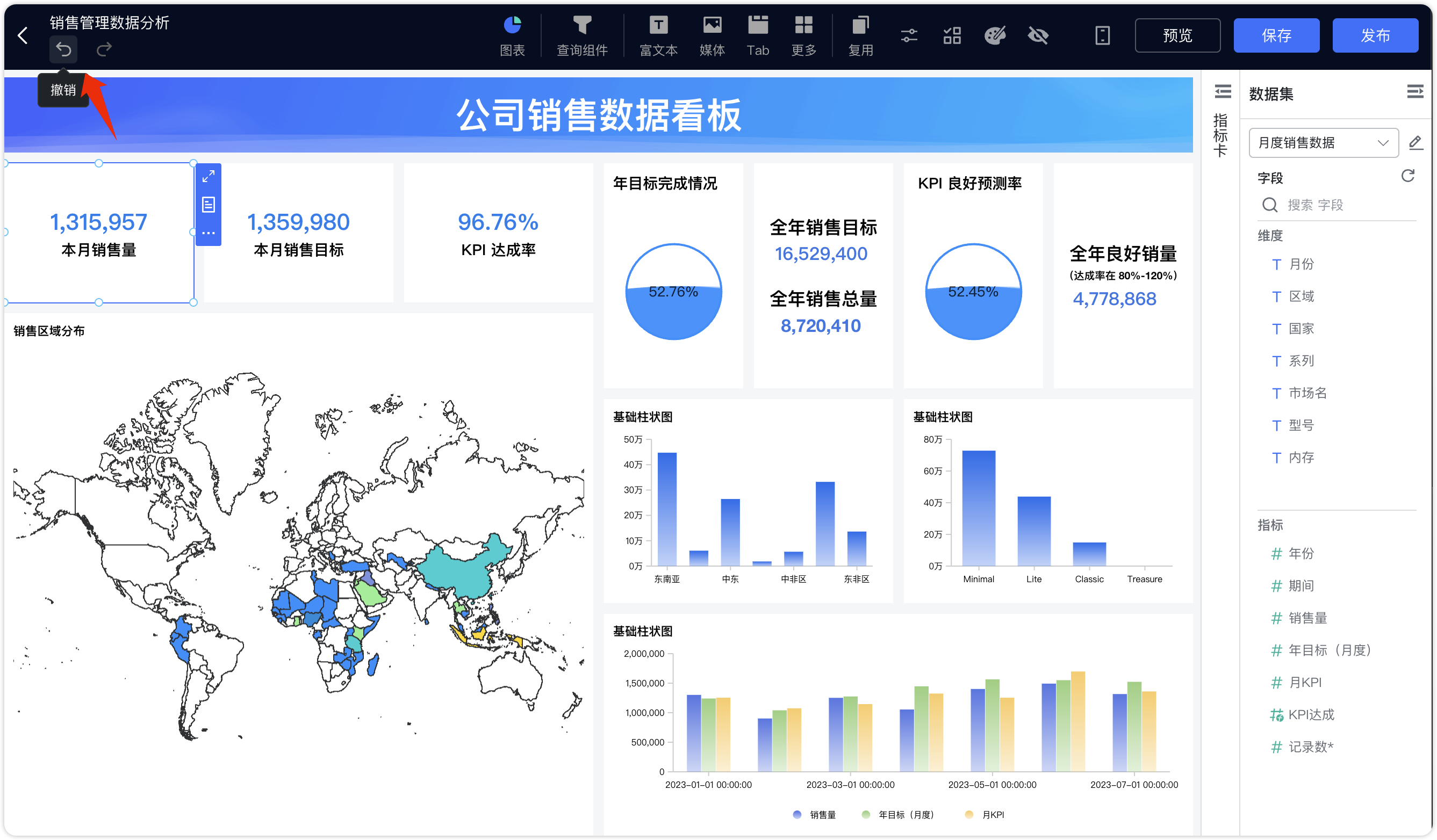Switch to mobile layout icon
The height and width of the screenshot is (840, 1437).
pyautogui.click(x=1103, y=36)
